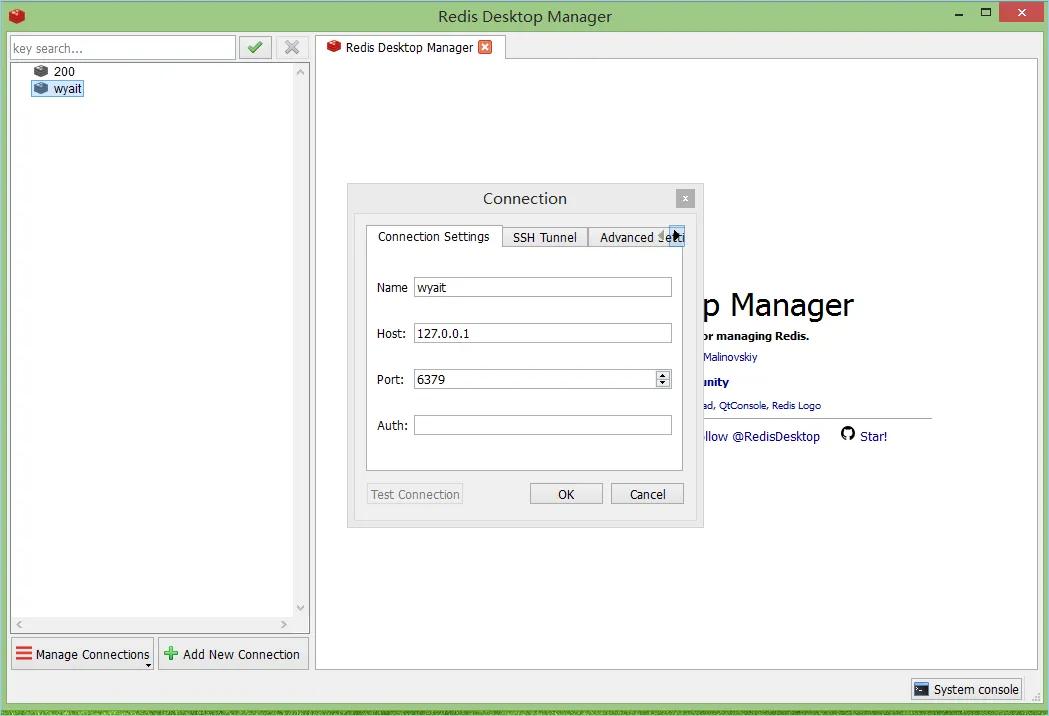Open Manage Connections dropdown menu

click(x=82, y=654)
